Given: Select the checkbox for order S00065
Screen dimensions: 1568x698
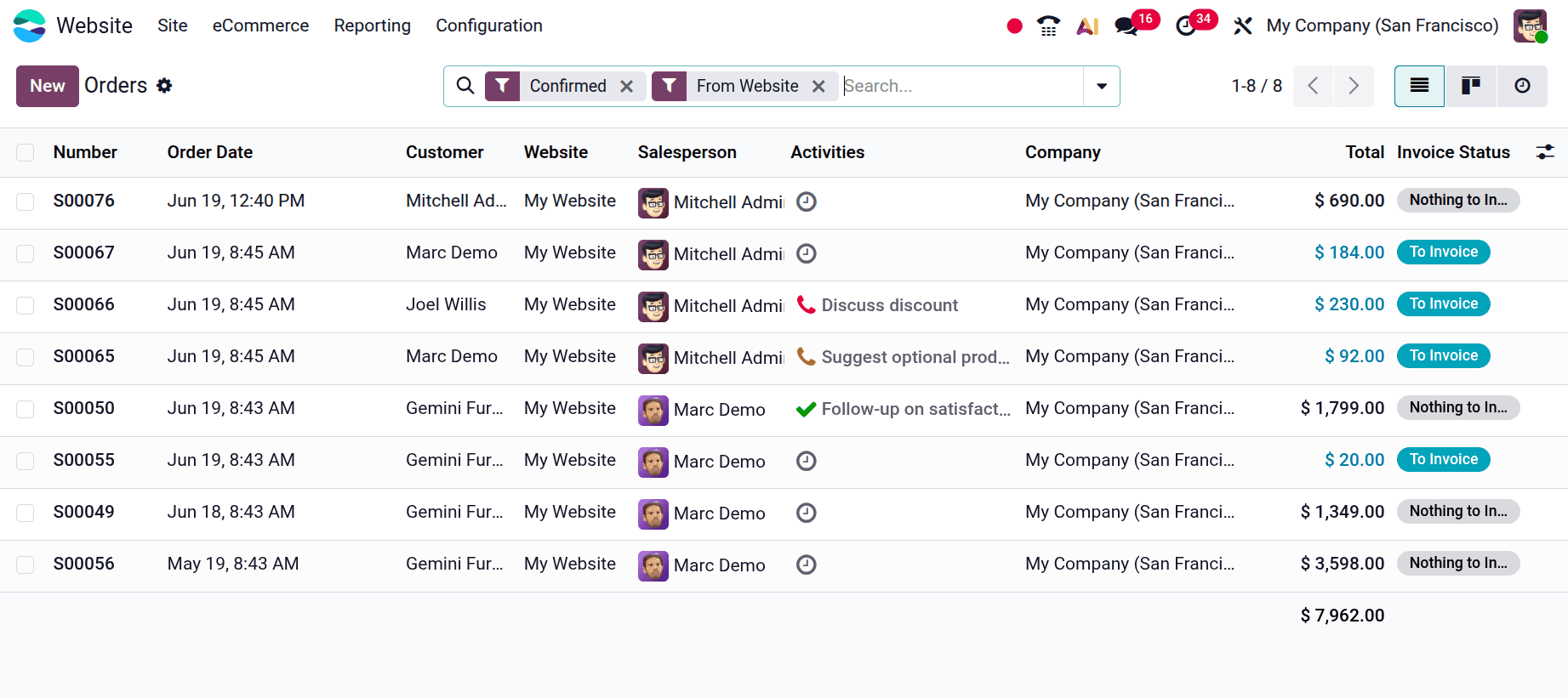Looking at the screenshot, I should (x=26, y=357).
